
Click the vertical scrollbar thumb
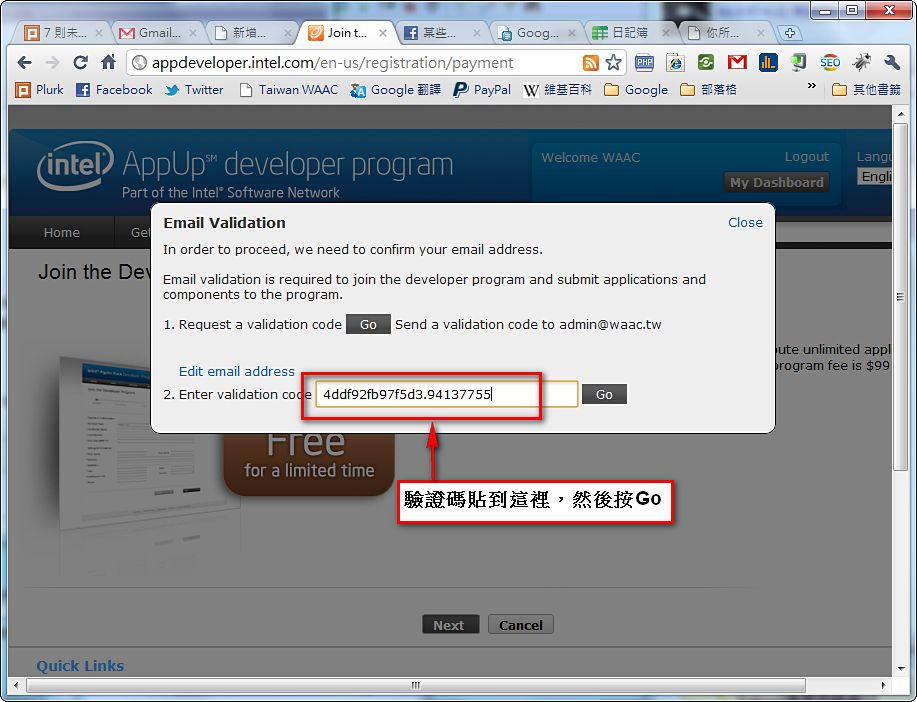[x=901, y=295]
